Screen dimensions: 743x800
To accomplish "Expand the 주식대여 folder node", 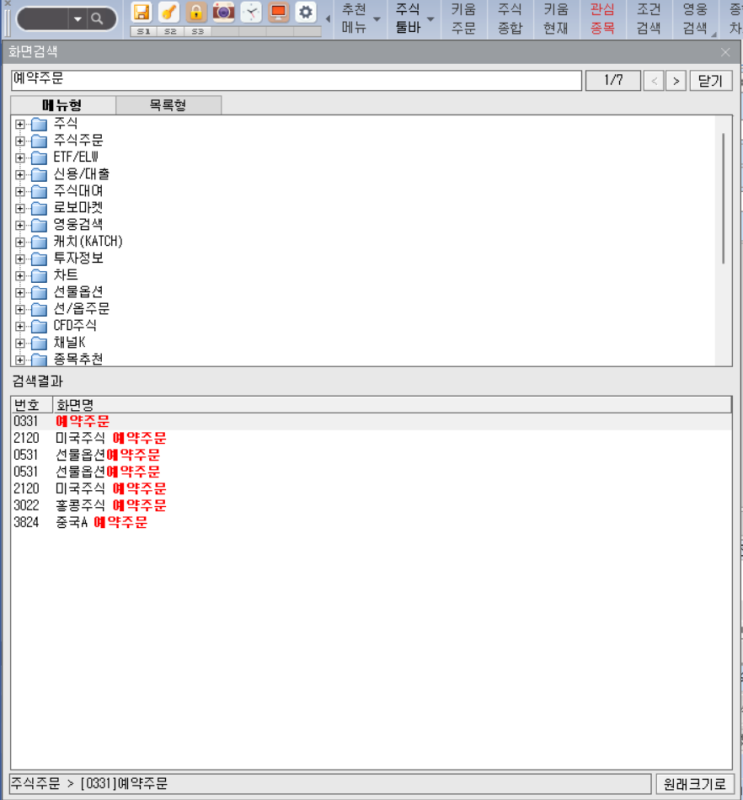I will pyautogui.click(x=20, y=191).
